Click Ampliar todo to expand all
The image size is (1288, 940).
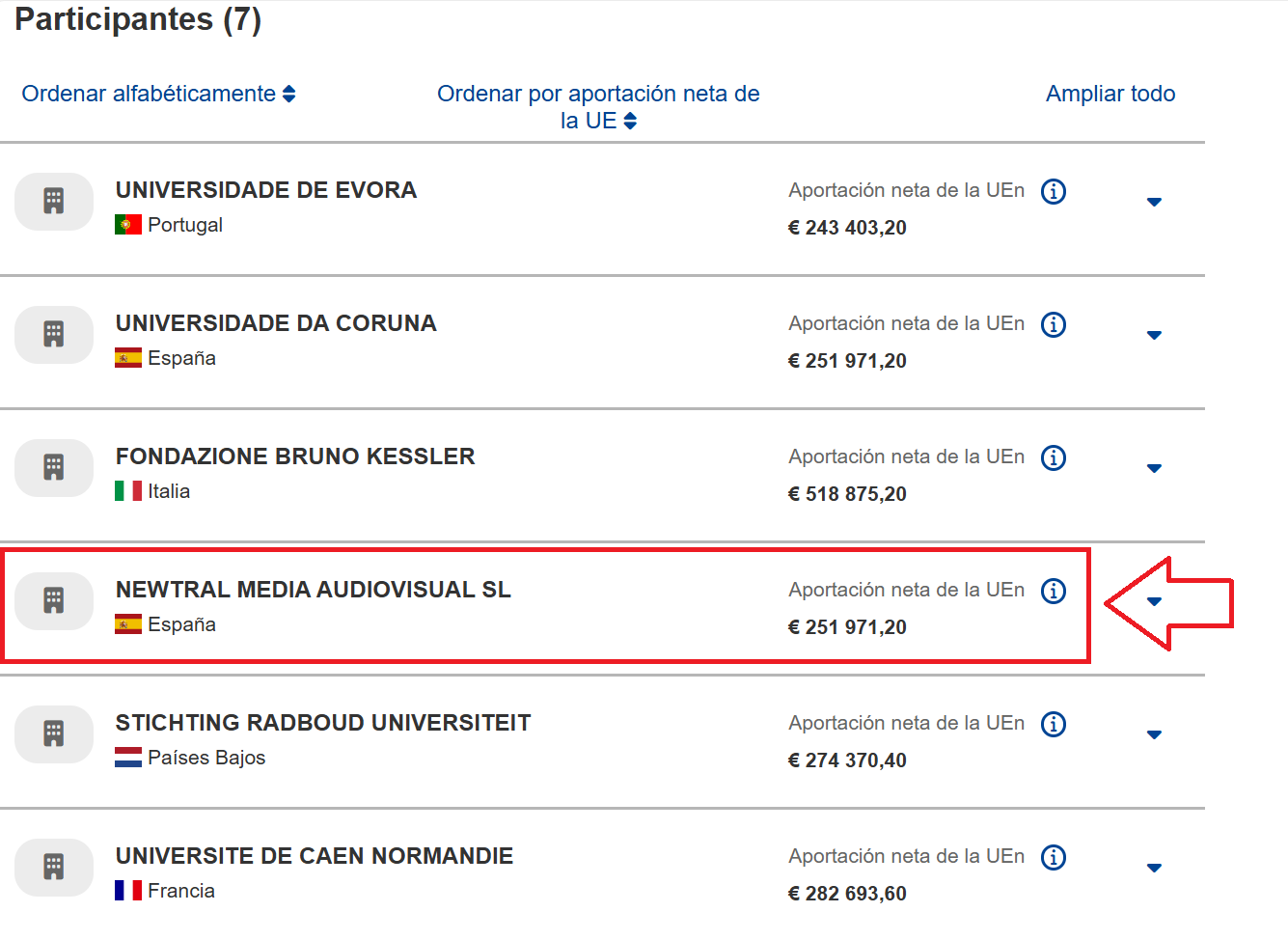pos(1110,94)
